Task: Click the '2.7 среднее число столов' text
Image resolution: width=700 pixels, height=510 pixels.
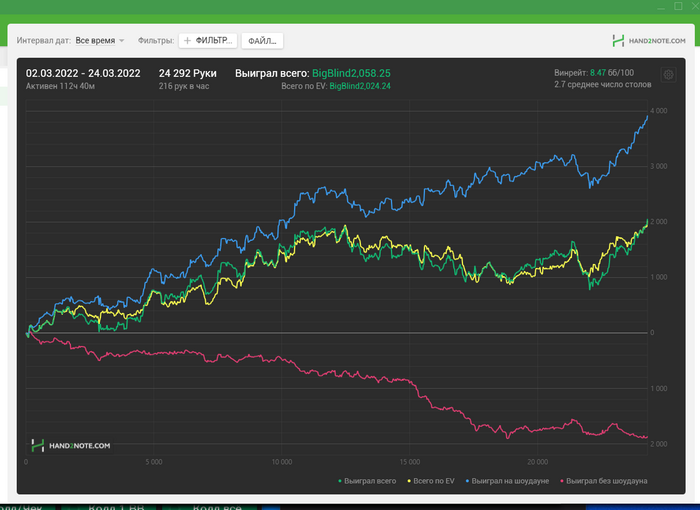Action: (603, 84)
